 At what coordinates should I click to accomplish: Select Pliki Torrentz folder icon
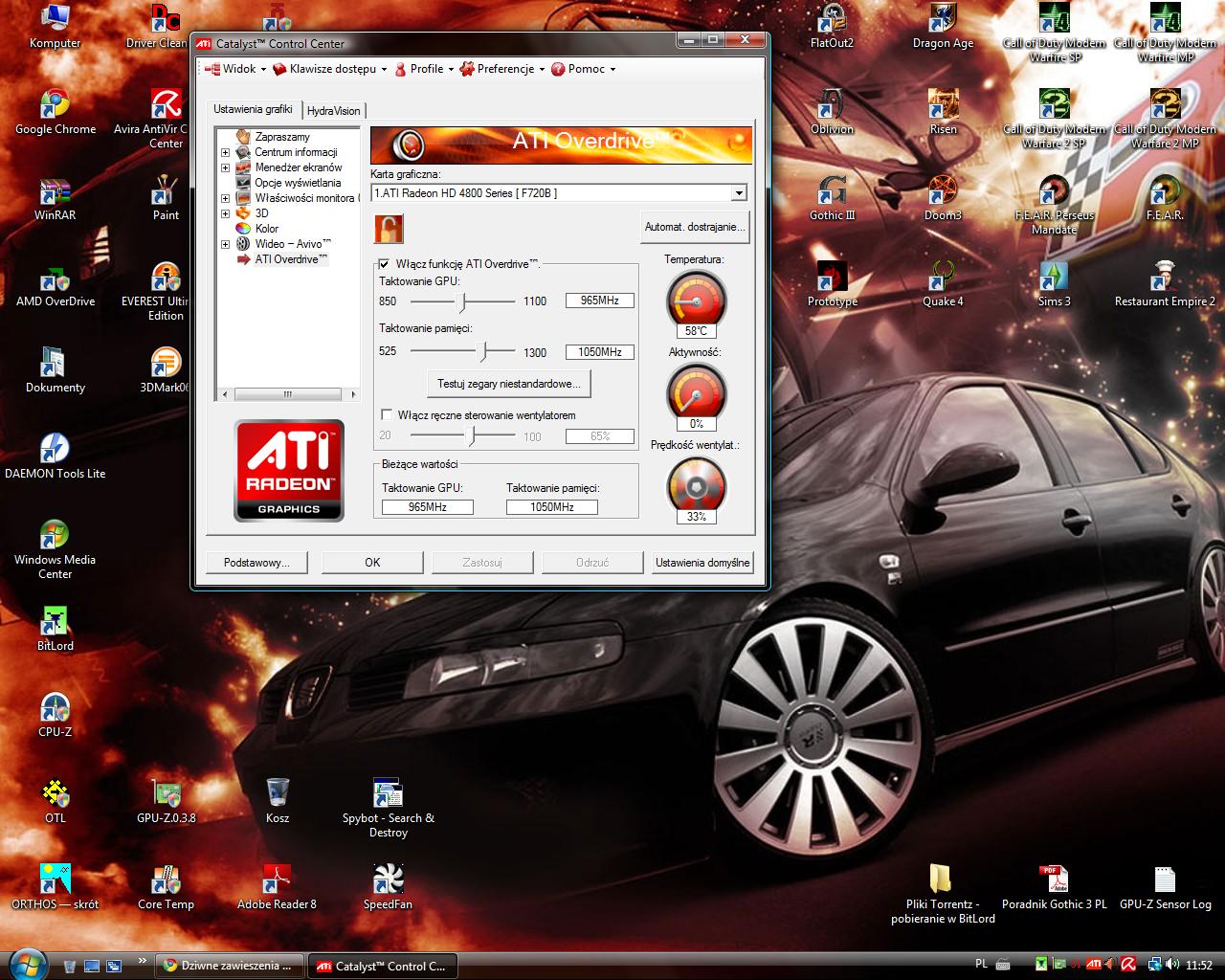(943, 895)
